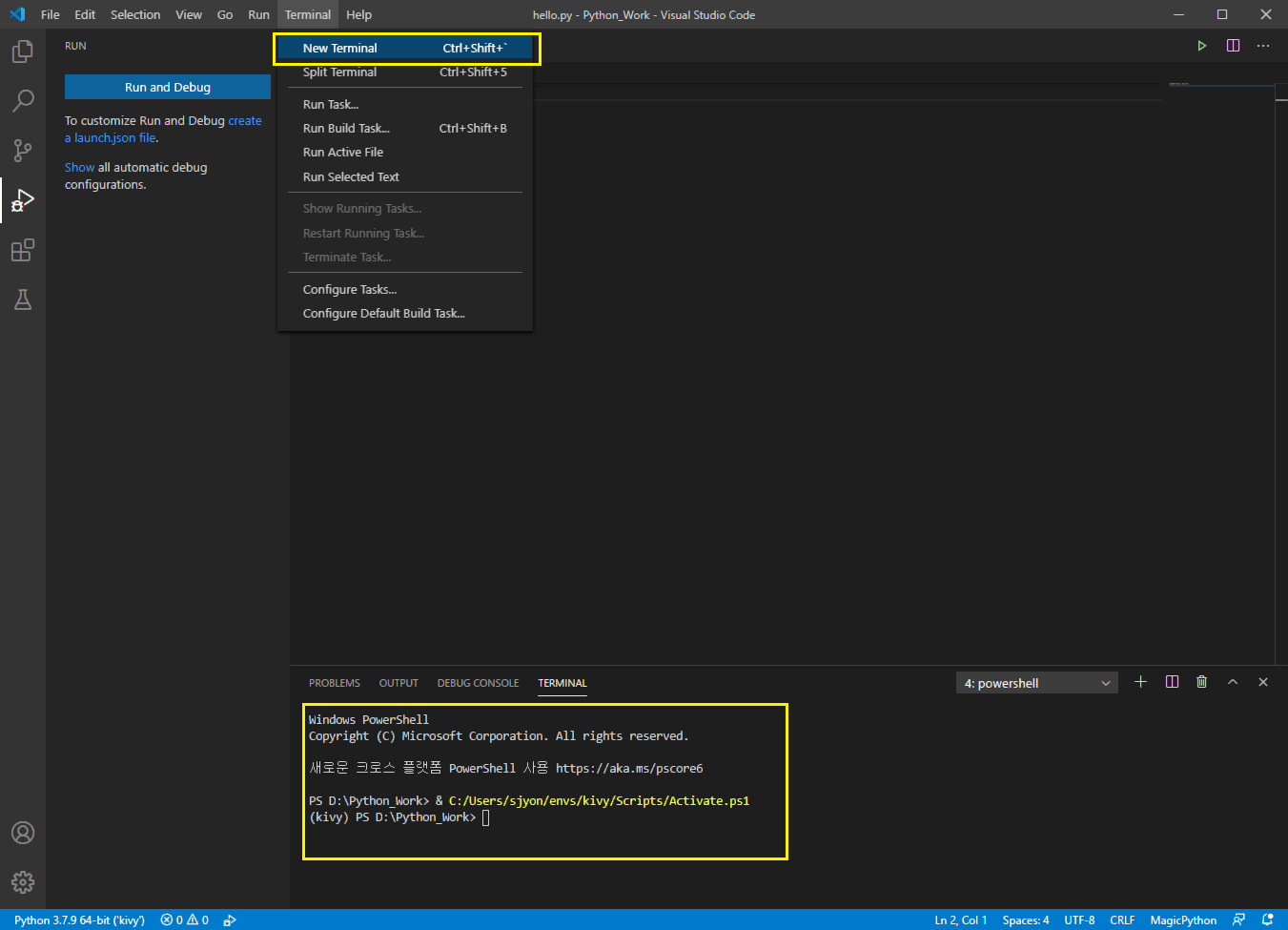Screen dimensions: 1288x930
Task: Open the Search view icon
Action: point(23,101)
